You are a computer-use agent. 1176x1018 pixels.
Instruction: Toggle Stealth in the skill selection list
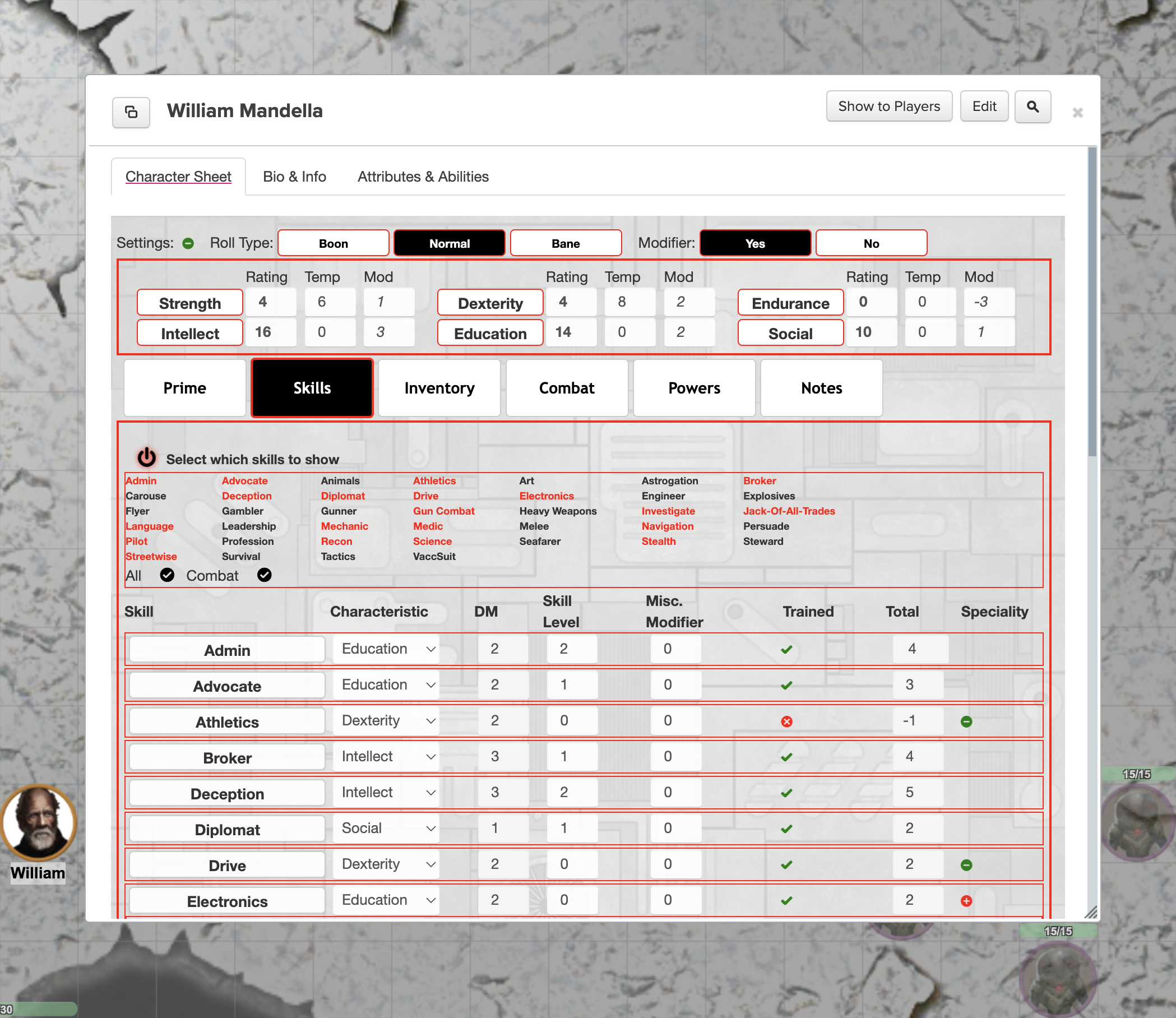[x=659, y=542]
